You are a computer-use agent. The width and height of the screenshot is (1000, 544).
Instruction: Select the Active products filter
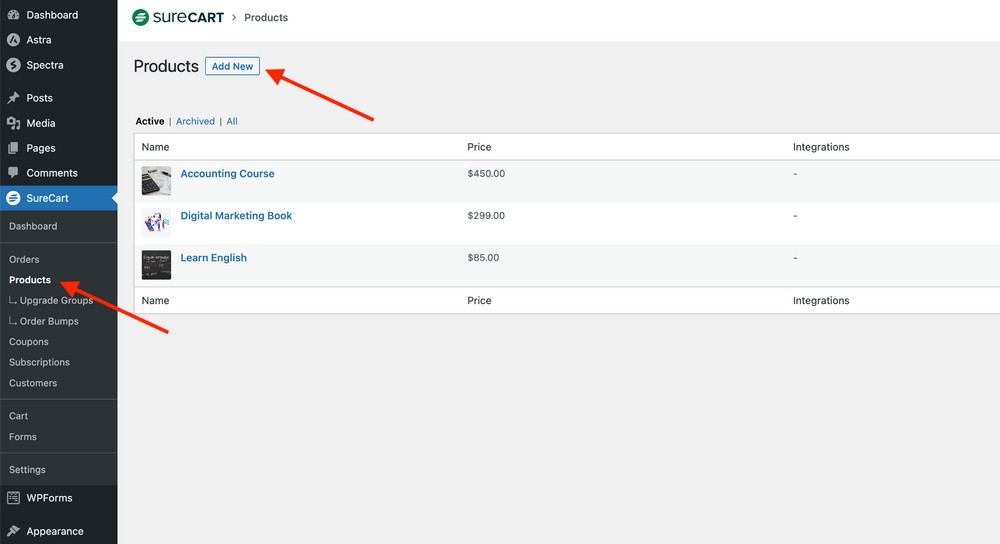150,121
